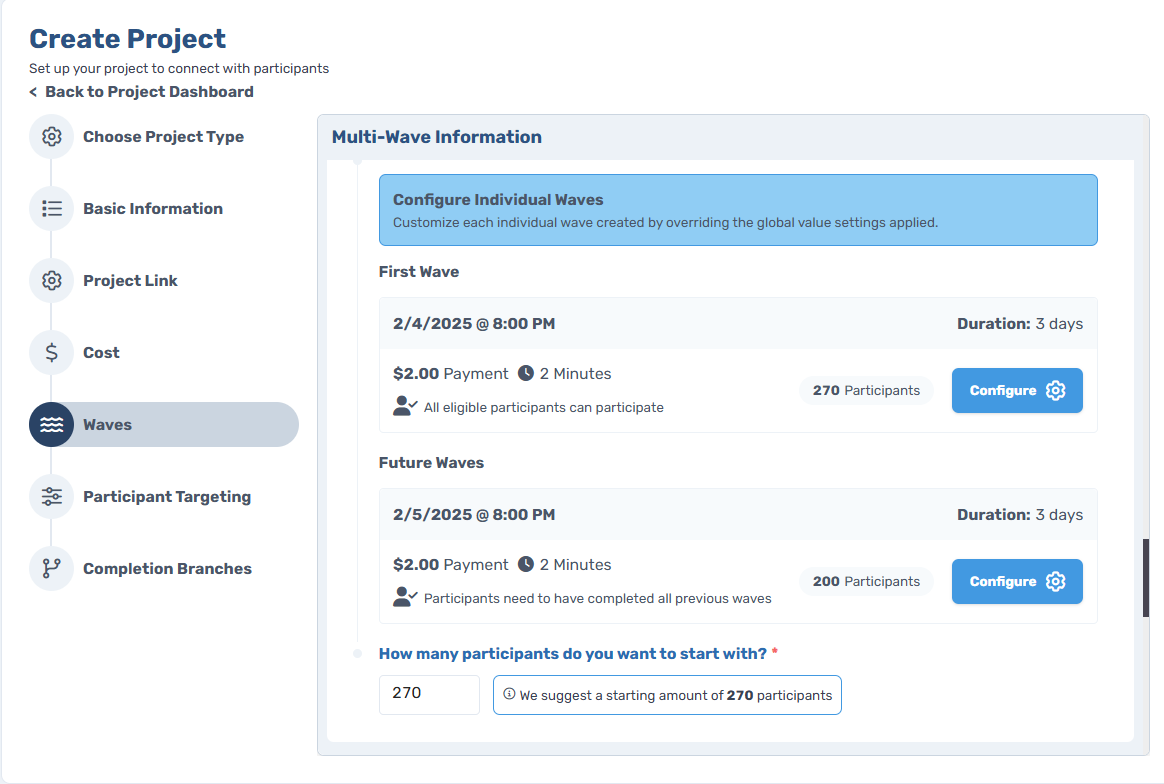Click the participant check icon in First Wave

[x=405, y=406]
